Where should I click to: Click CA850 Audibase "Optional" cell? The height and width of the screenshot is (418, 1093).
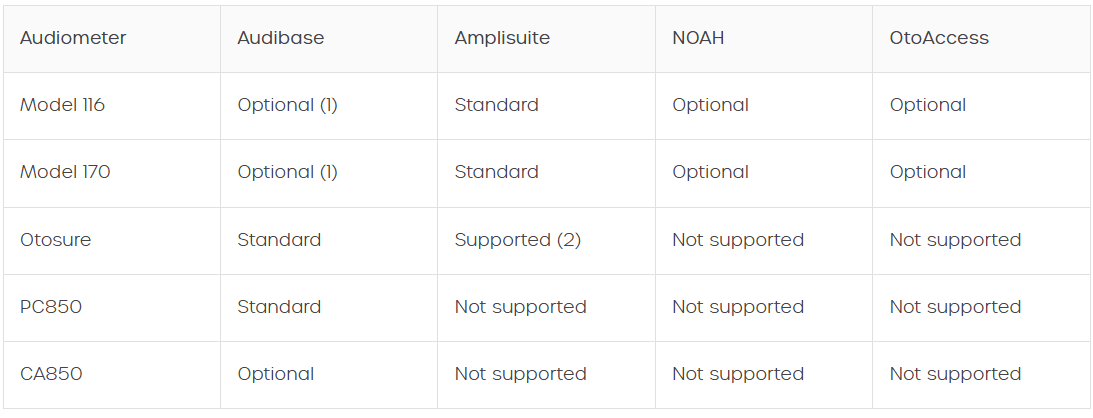pyautogui.click(x=276, y=374)
